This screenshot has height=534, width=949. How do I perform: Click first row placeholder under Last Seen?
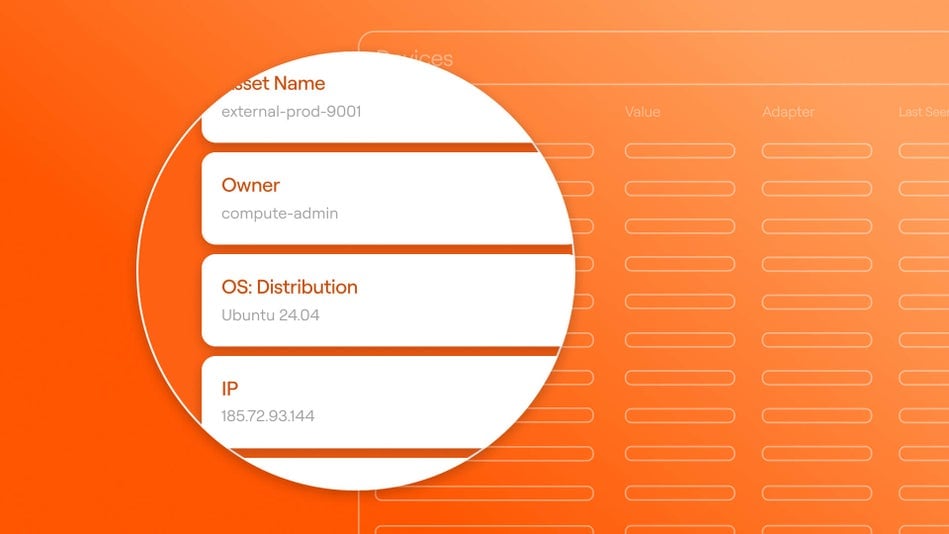click(923, 151)
